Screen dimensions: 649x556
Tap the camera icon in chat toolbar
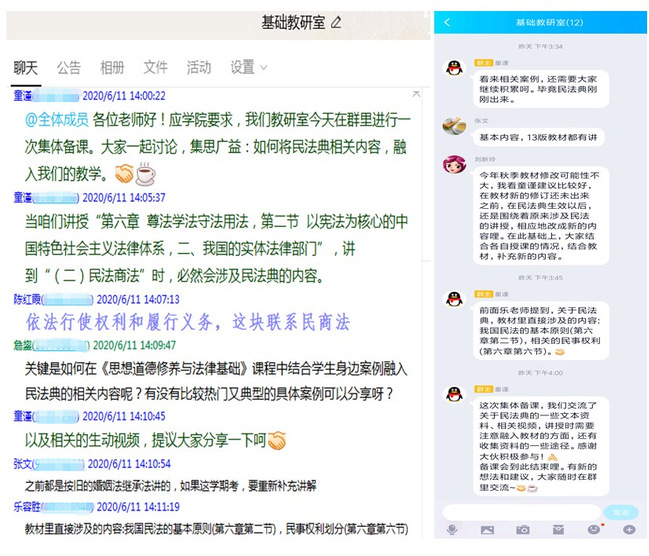522,529
